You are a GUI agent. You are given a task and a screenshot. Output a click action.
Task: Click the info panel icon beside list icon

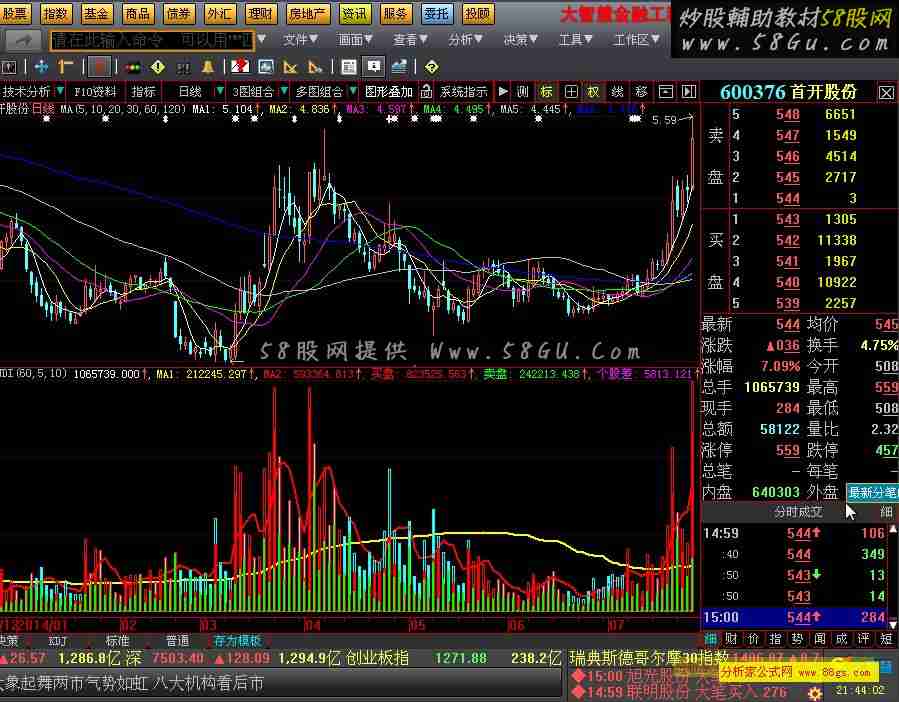coord(374,67)
